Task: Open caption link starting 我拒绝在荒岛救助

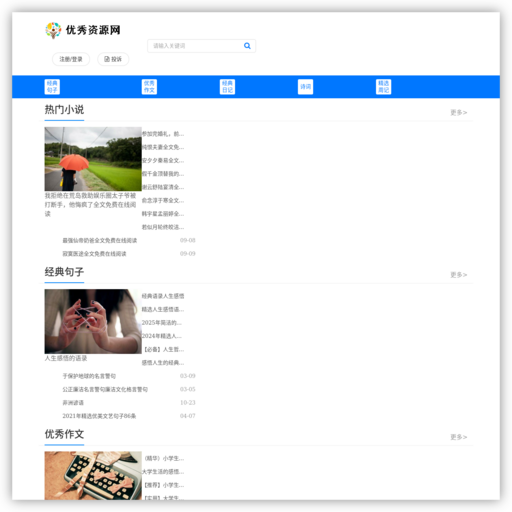Action: [90, 205]
